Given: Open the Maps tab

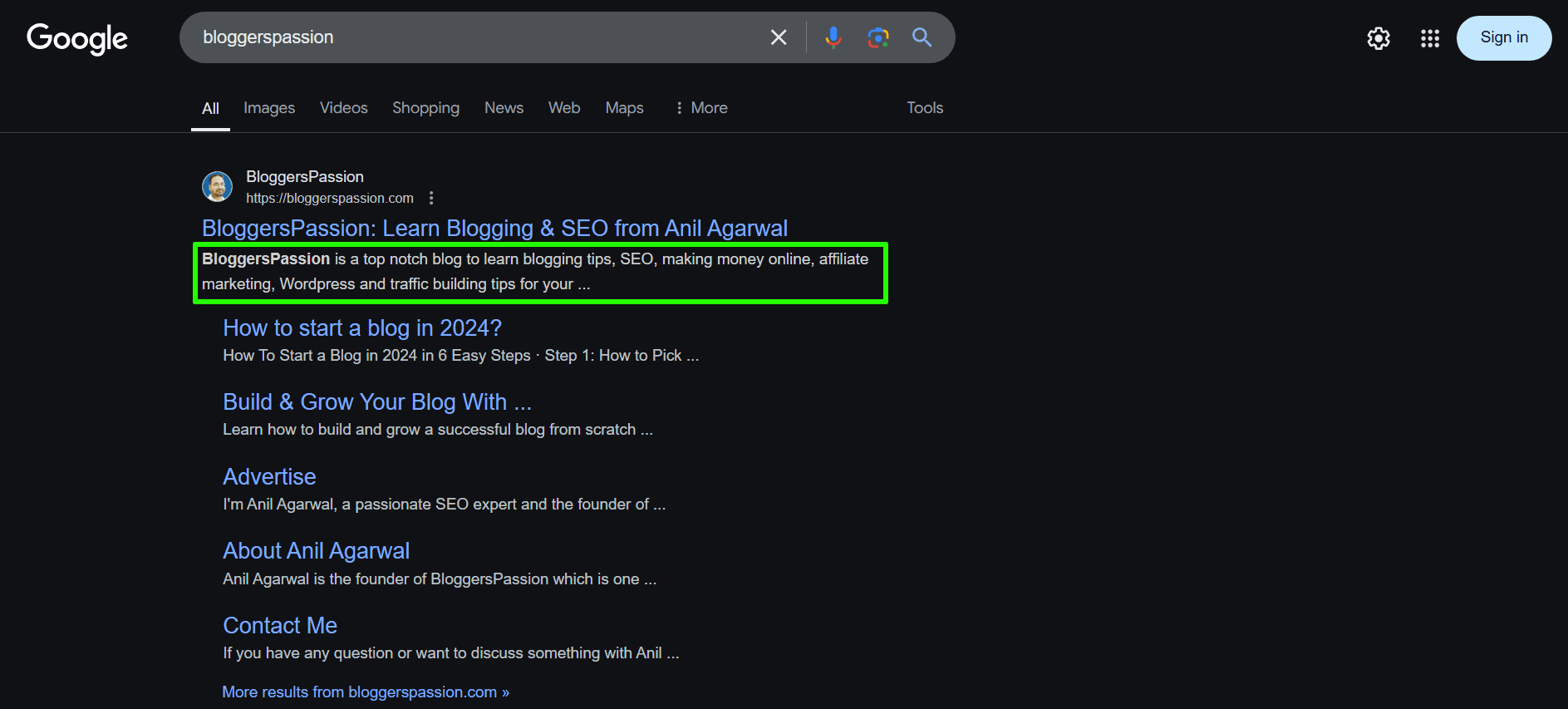Looking at the screenshot, I should (624, 108).
